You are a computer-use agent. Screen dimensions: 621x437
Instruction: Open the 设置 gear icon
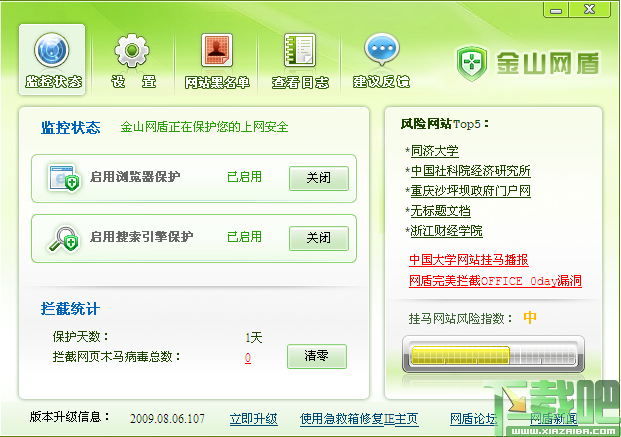pyautogui.click(x=132, y=50)
